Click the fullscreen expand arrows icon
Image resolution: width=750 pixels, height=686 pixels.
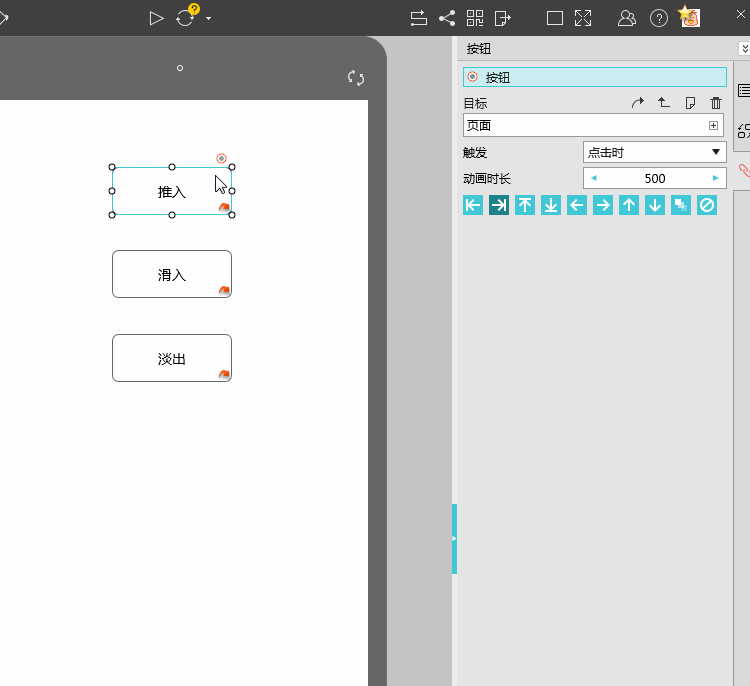click(583, 19)
